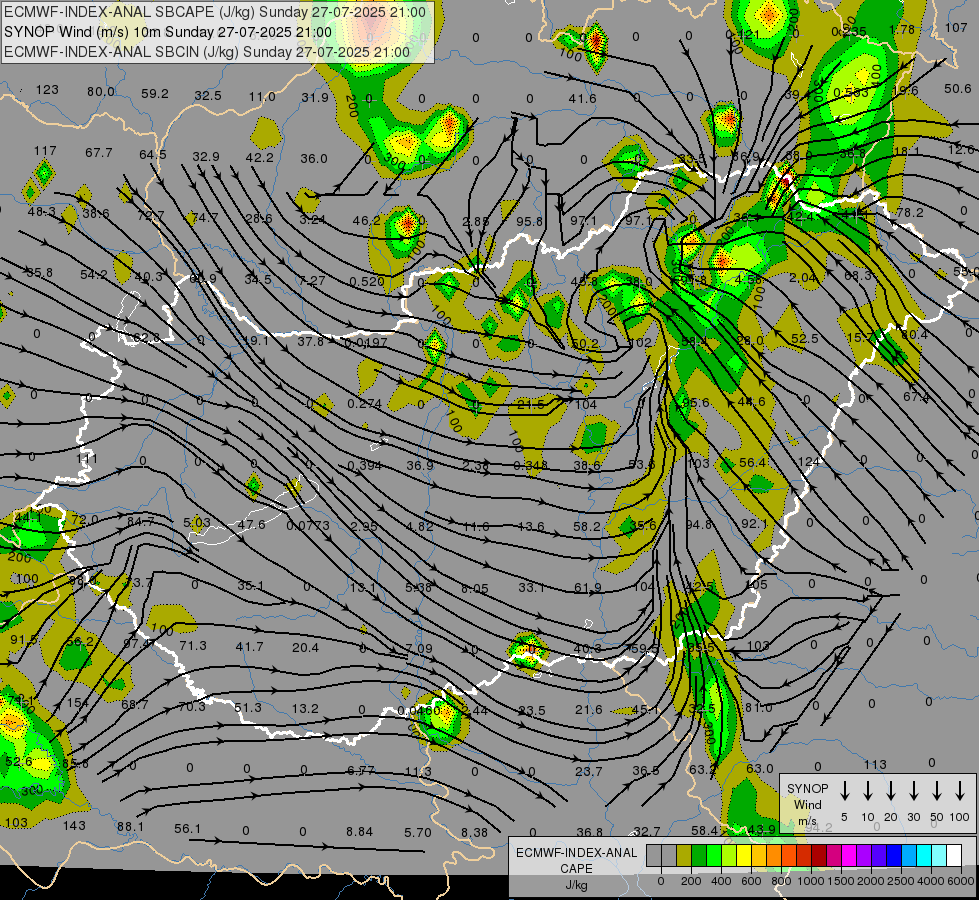The height and width of the screenshot is (900, 979).
Task: Click the map value 8.05
Action: (475, 588)
